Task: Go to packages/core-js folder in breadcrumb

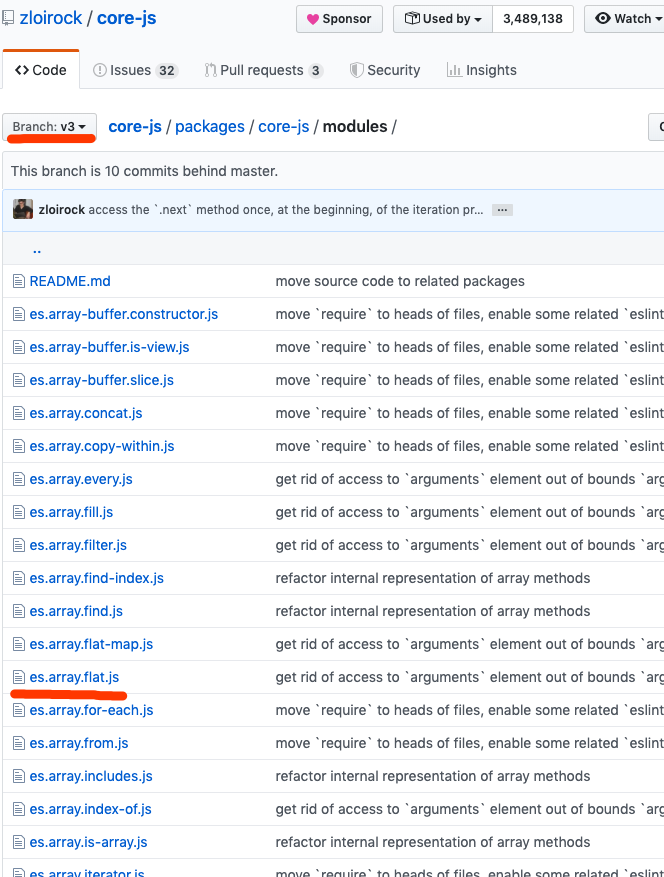Action: tap(284, 126)
